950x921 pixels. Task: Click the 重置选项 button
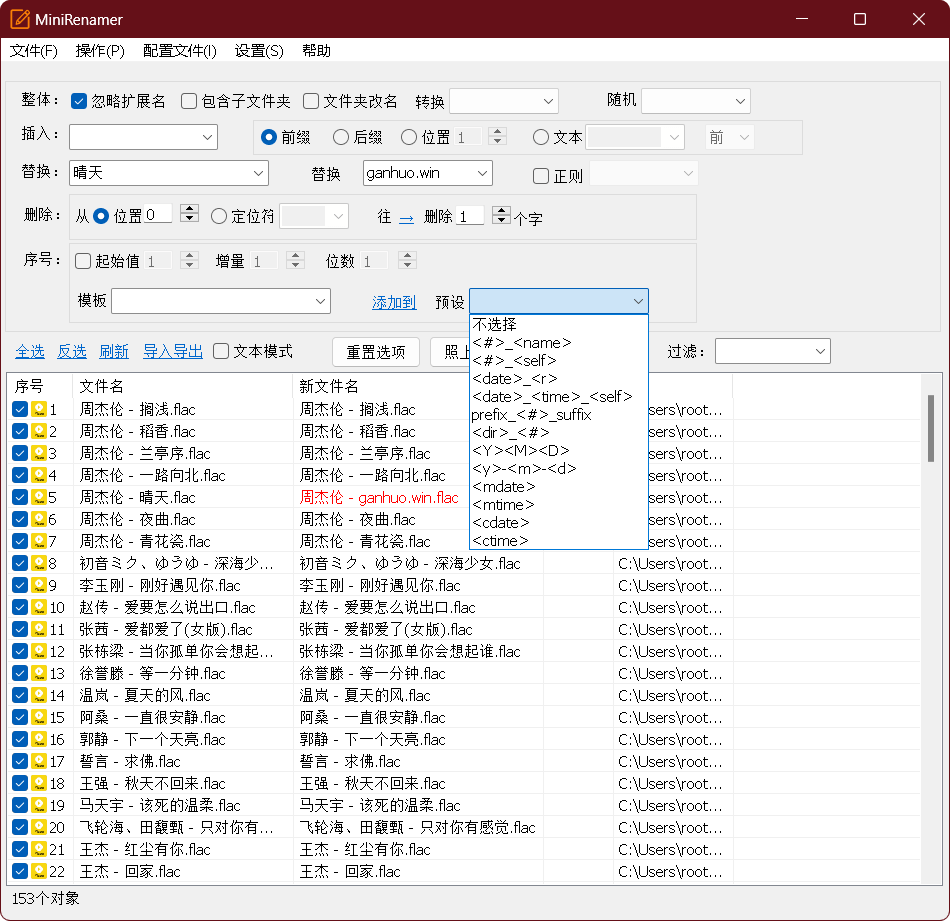point(376,352)
